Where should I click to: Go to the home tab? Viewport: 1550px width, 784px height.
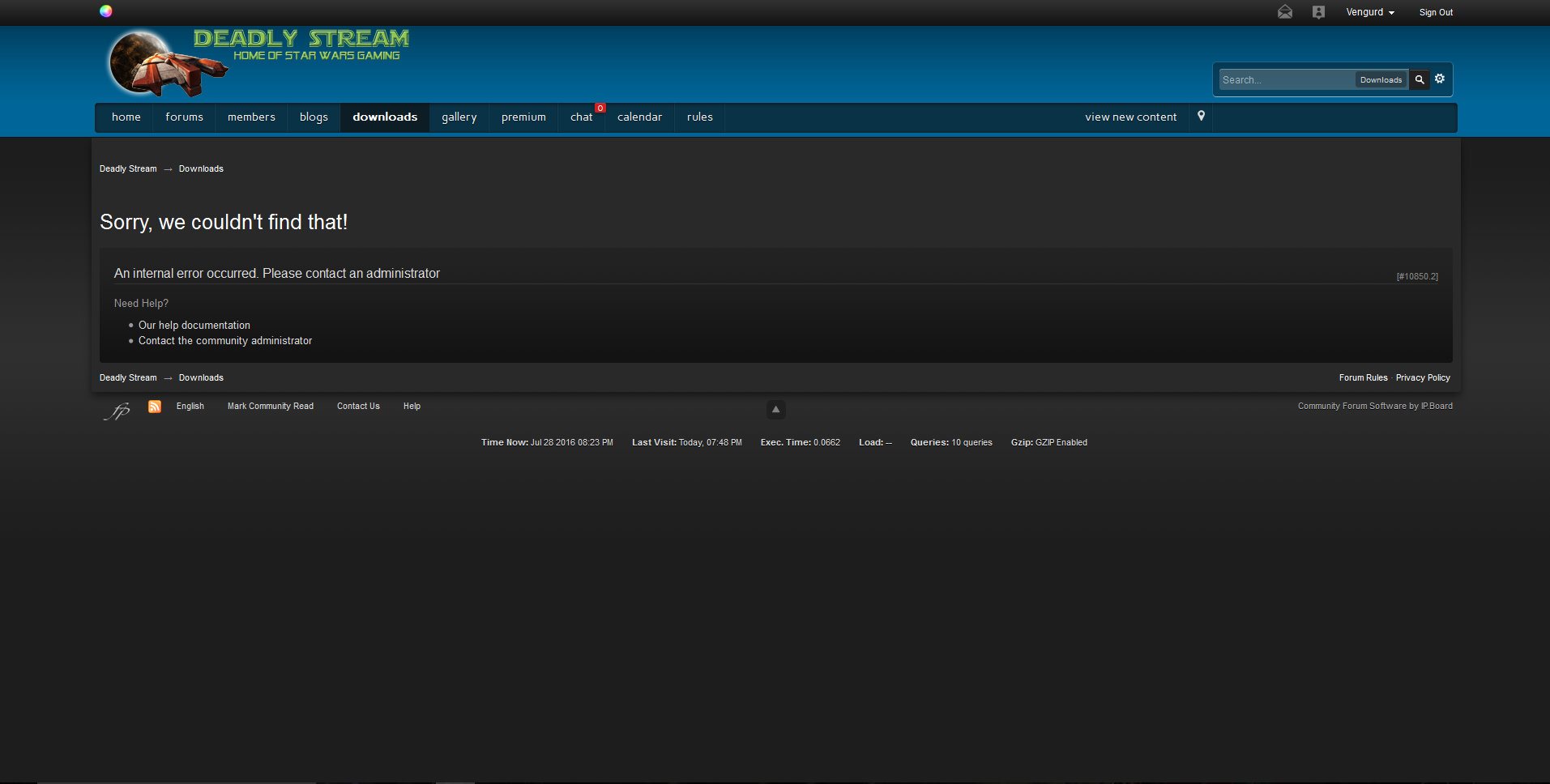click(x=126, y=117)
